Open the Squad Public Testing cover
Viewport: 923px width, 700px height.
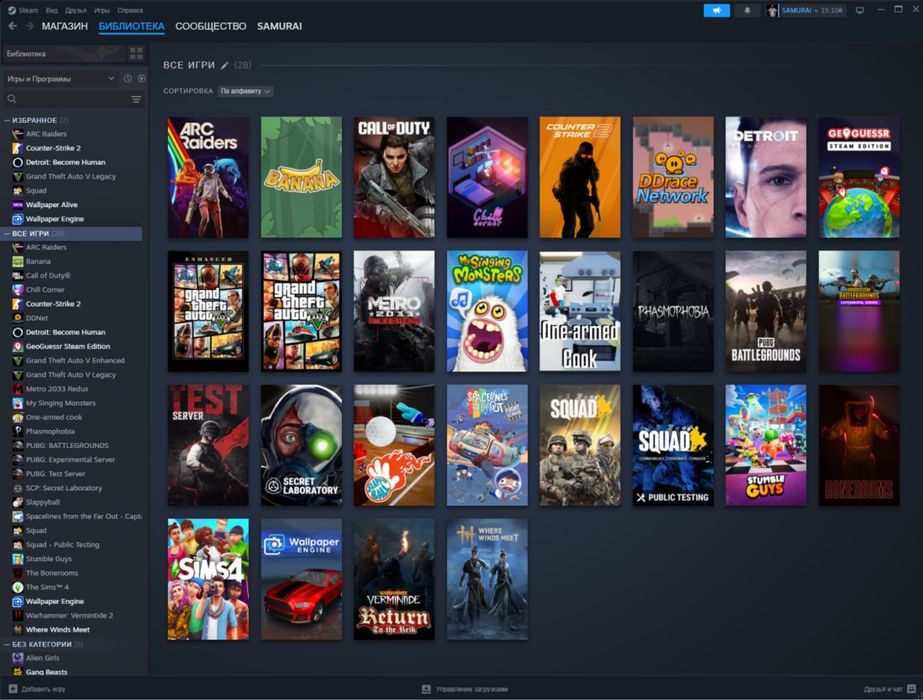(x=673, y=446)
